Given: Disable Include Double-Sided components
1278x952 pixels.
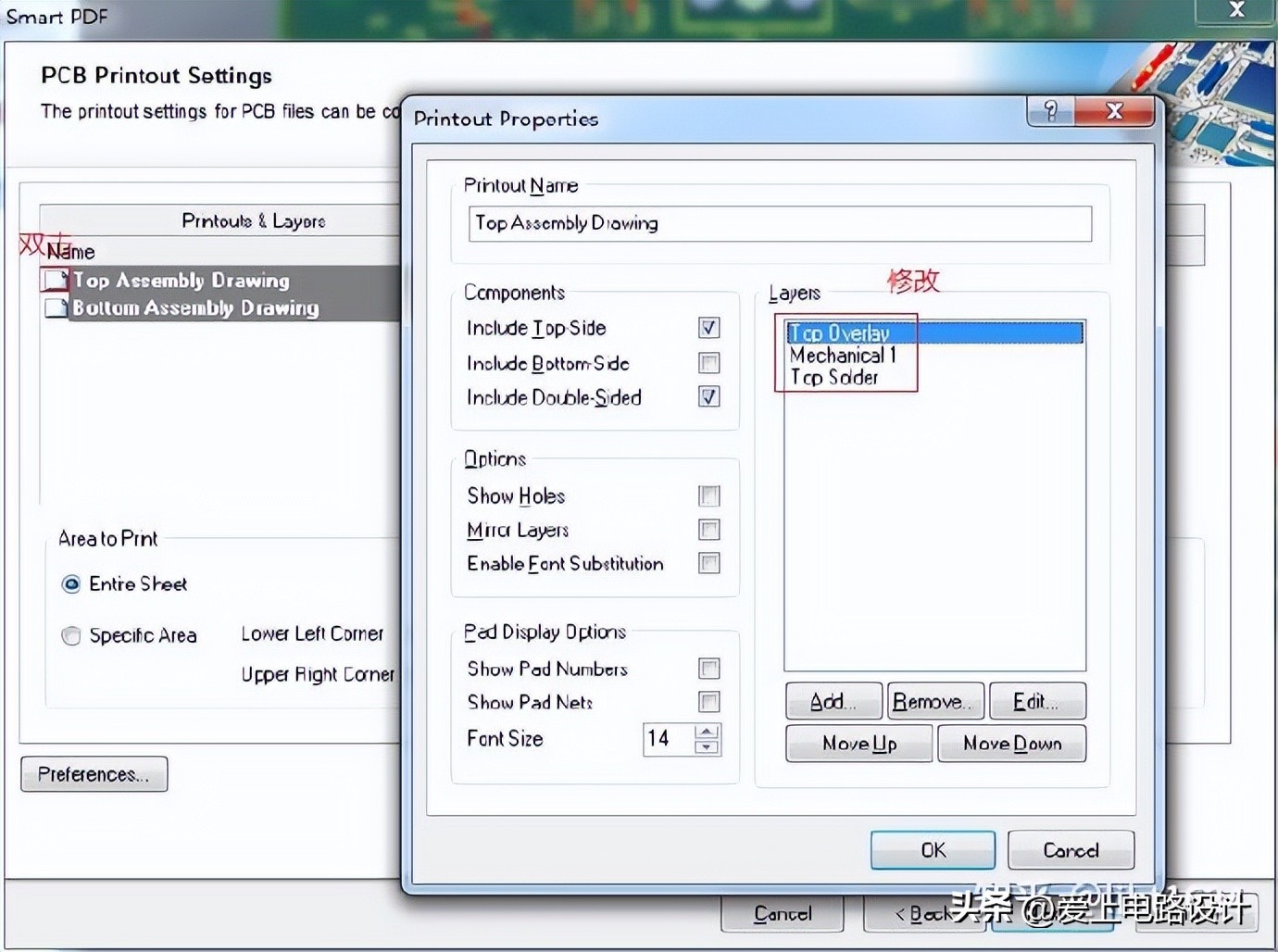Looking at the screenshot, I should (708, 397).
